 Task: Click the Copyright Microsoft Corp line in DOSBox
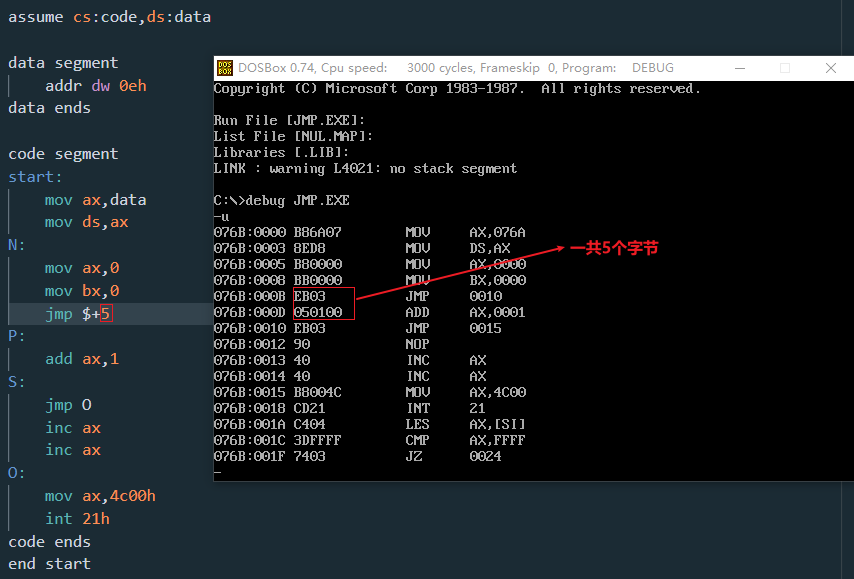pos(458,88)
